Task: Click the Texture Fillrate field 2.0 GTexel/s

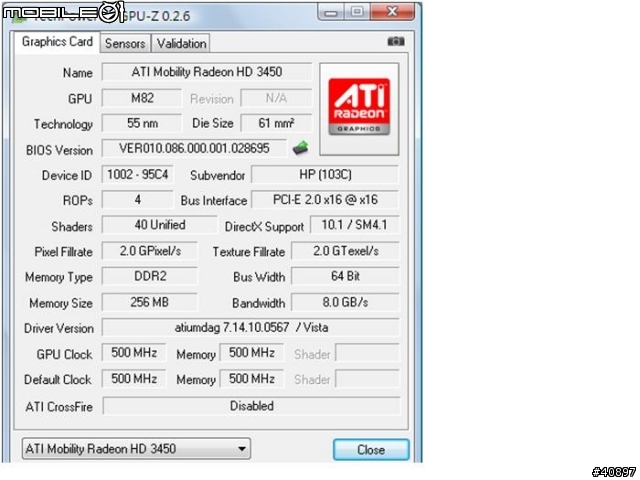Action: tap(345, 251)
